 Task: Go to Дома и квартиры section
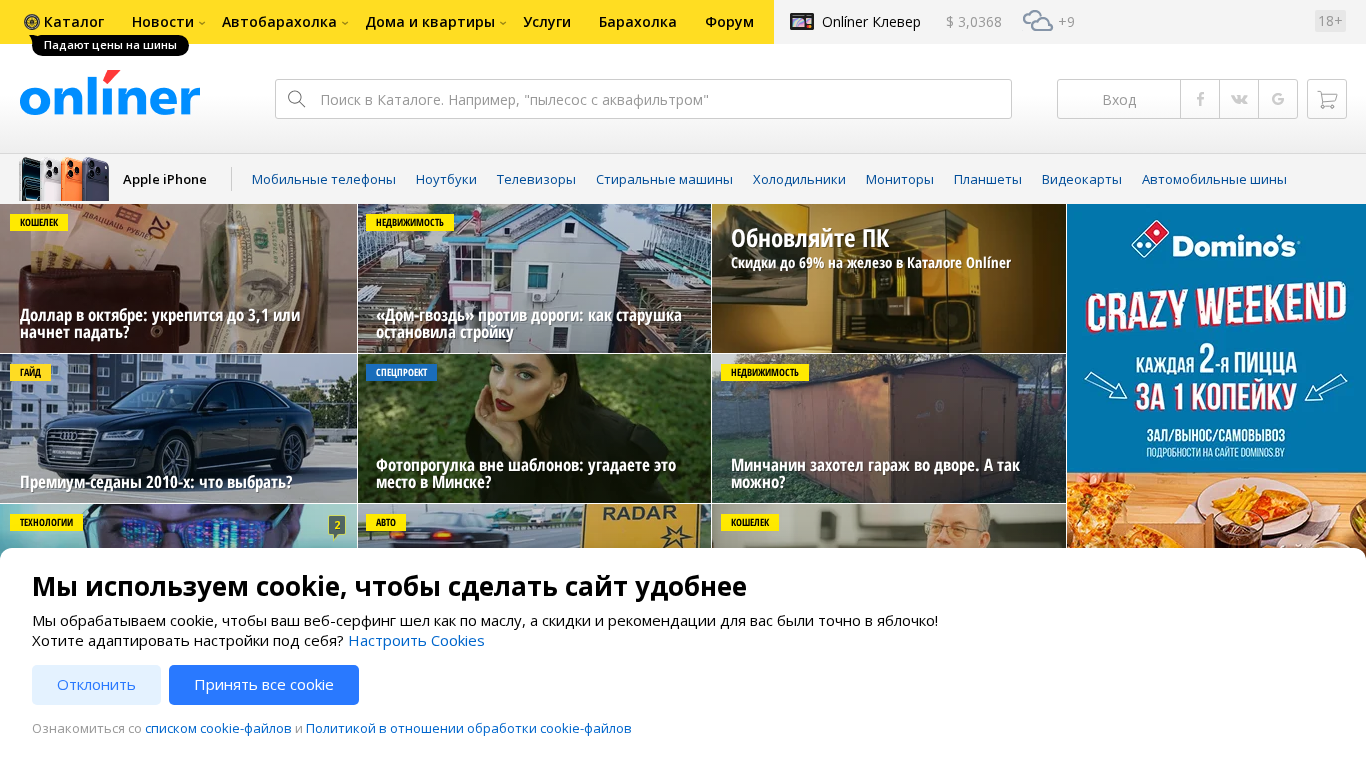pos(430,22)
